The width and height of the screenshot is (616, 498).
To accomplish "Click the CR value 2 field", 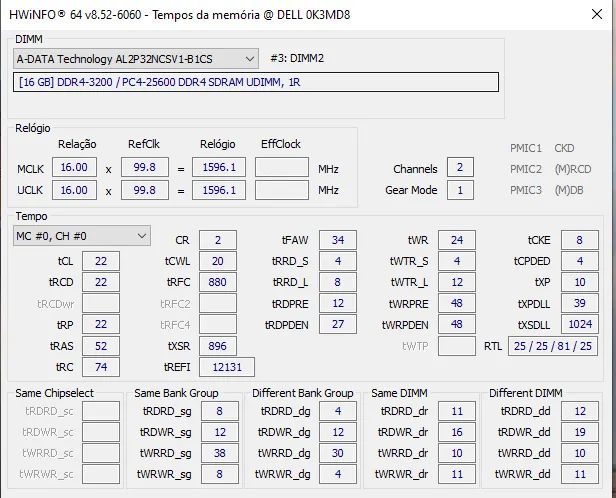I will tap(218, 240).
